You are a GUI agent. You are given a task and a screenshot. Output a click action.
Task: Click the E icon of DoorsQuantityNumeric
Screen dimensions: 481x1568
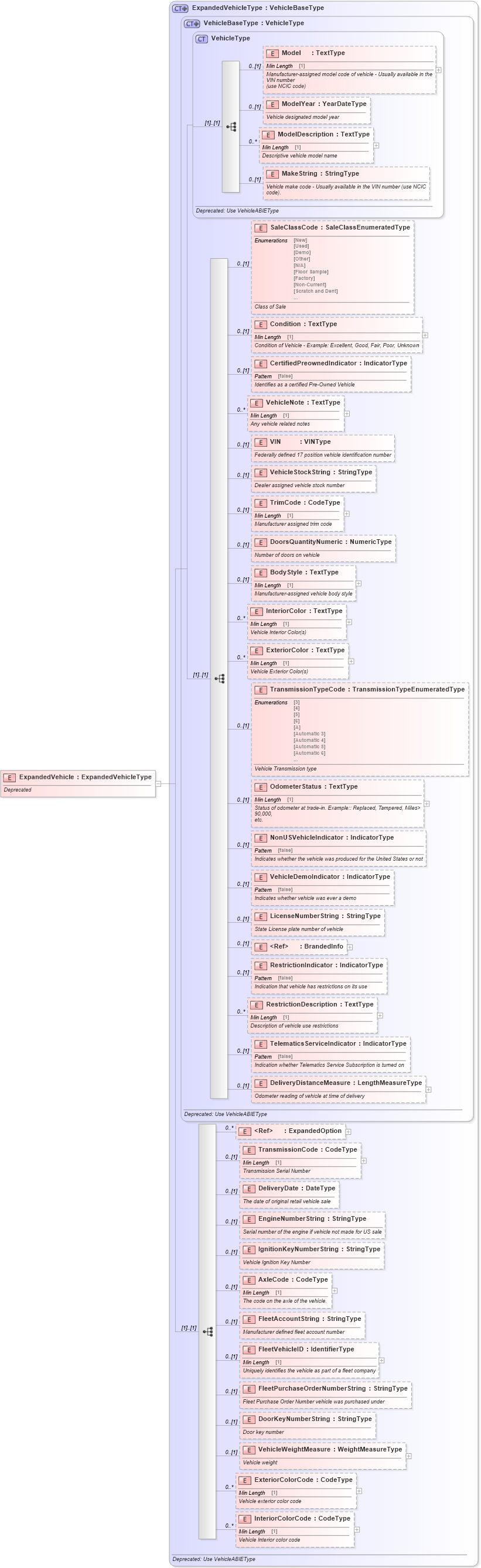tap(261, 542)
